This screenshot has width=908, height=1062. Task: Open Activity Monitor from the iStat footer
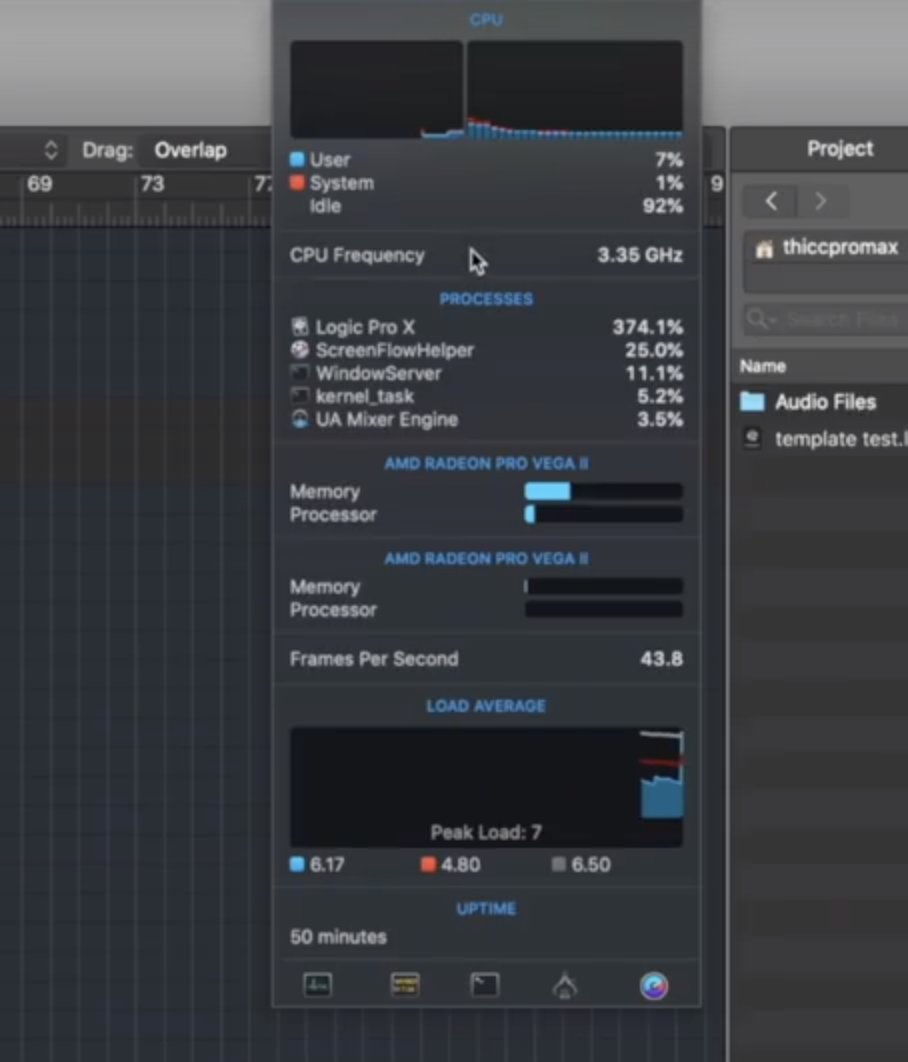[318, 985]
